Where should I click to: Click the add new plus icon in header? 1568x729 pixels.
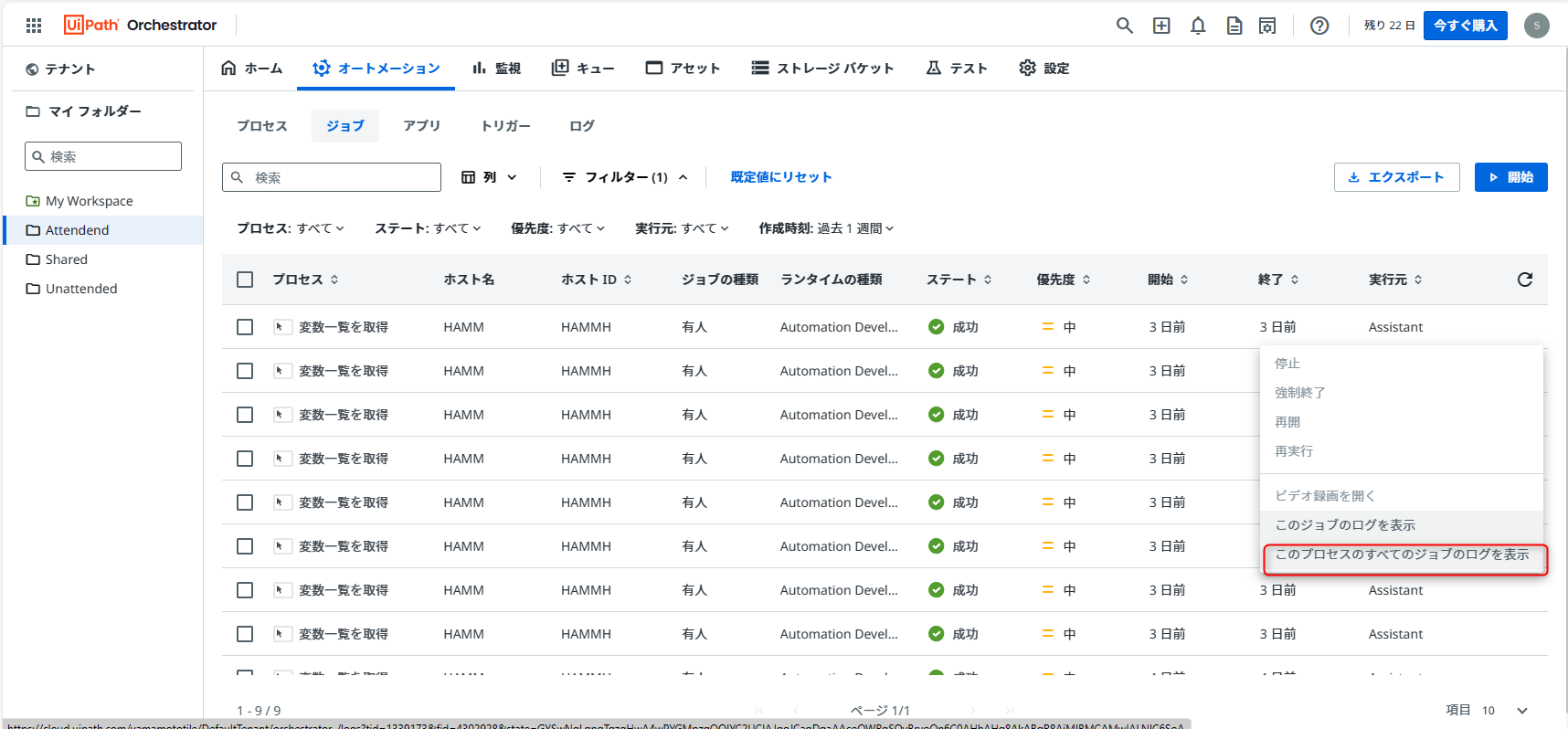[1160, 26]
